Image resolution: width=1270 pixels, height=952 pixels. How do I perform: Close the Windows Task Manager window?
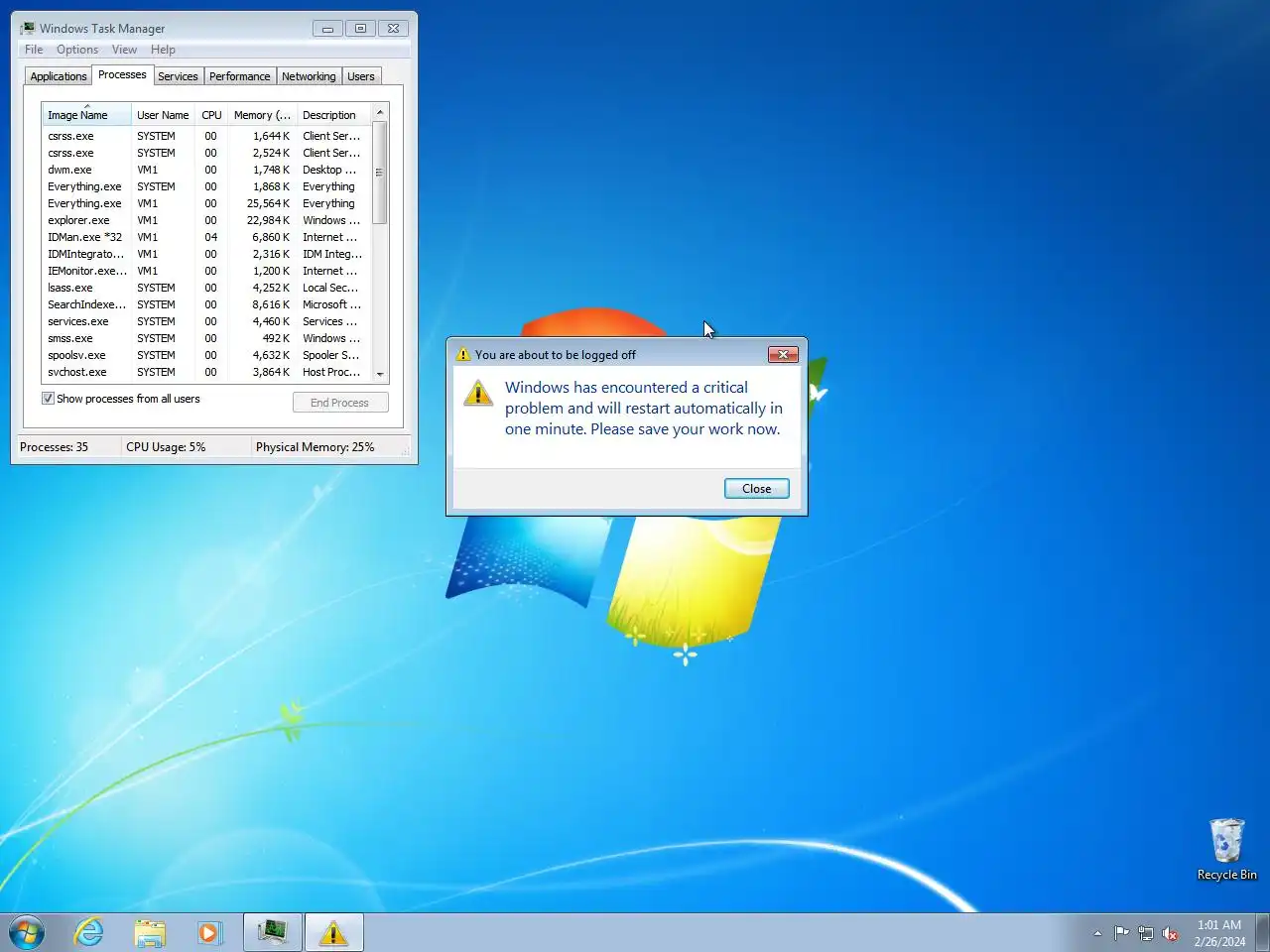393,29
